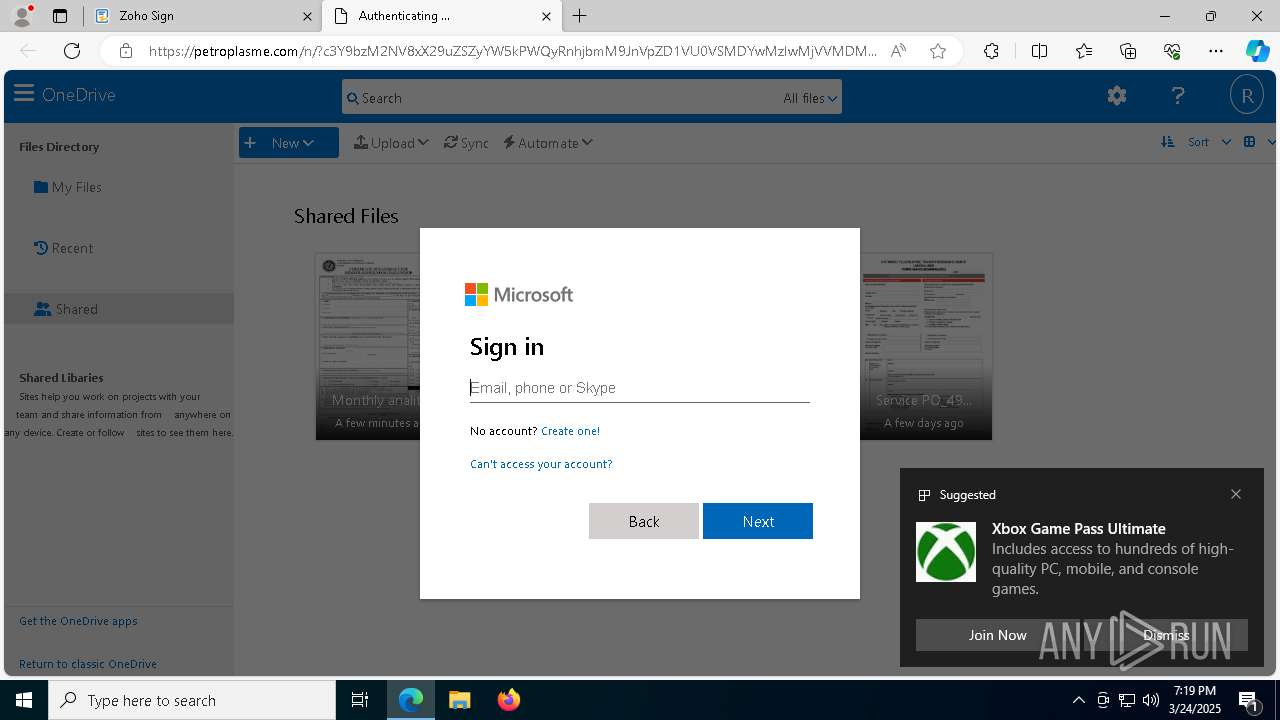Expand the Sort dropdown arrow
The image size is (1280, 720).
pos(1226,142)
